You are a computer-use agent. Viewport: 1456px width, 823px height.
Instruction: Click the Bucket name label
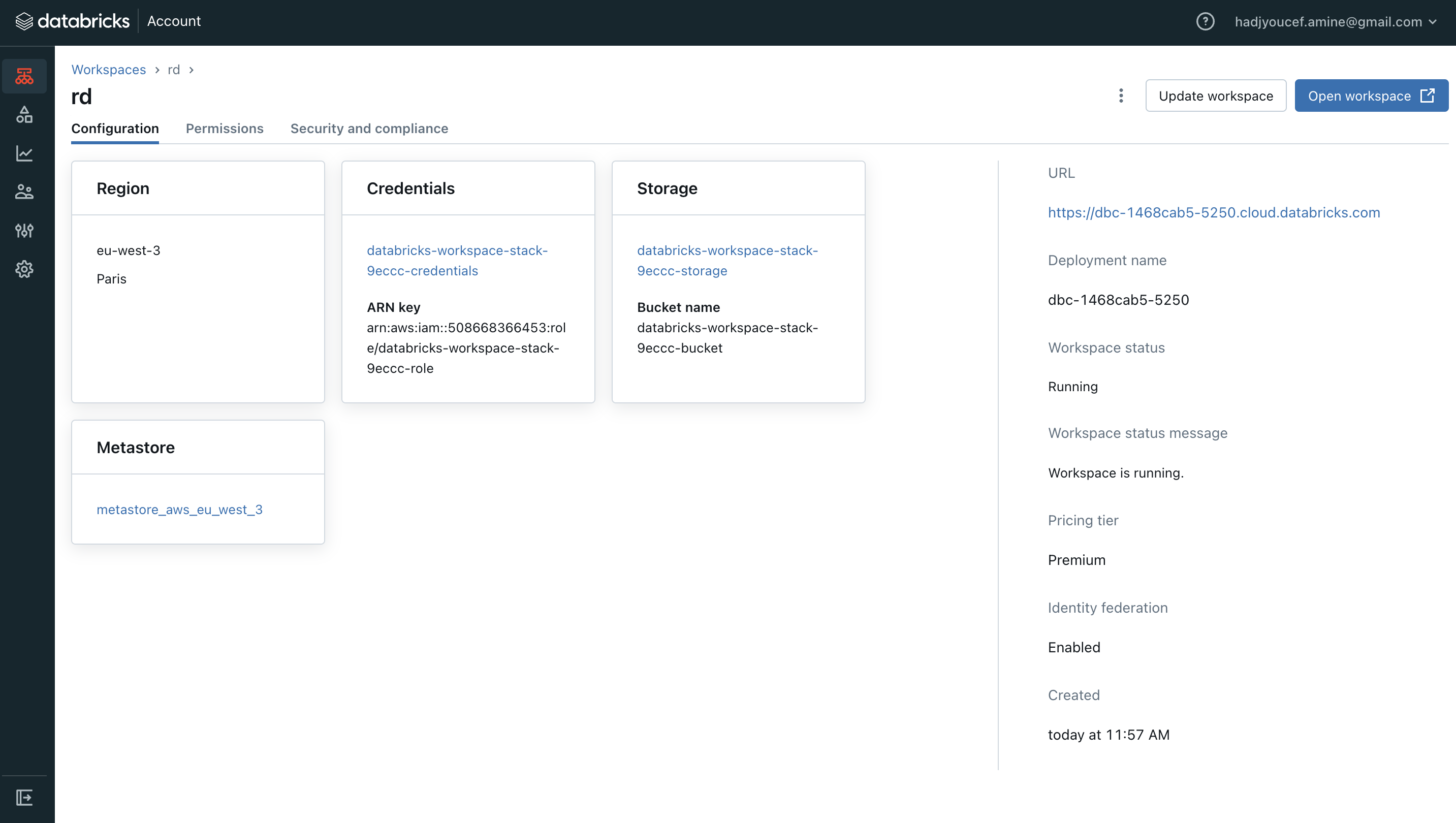678,307
